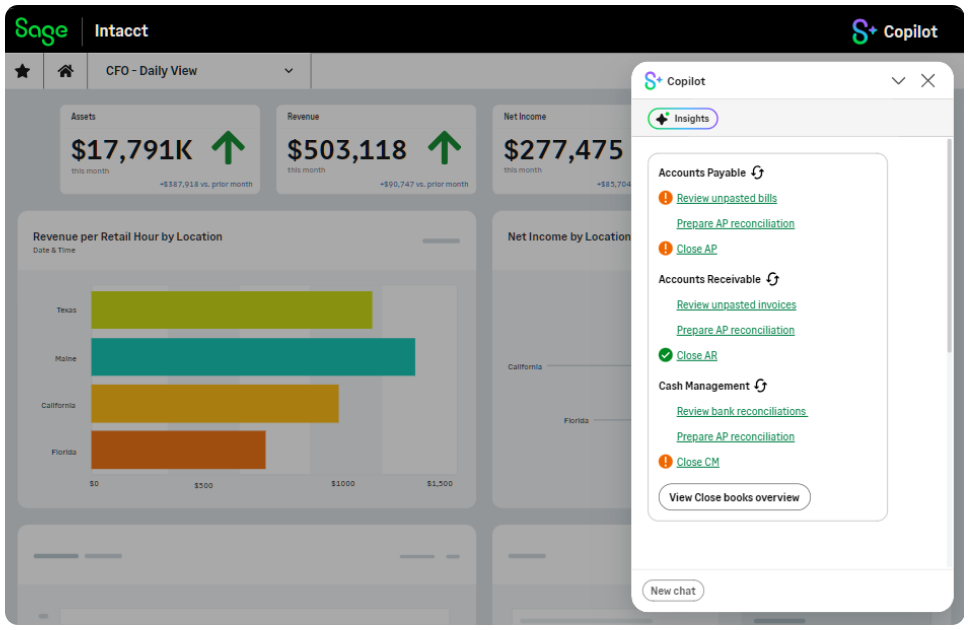Click the green up arrow on Revenue card
This screenshot has height=630, width=970.
click(x=444, y=147)
